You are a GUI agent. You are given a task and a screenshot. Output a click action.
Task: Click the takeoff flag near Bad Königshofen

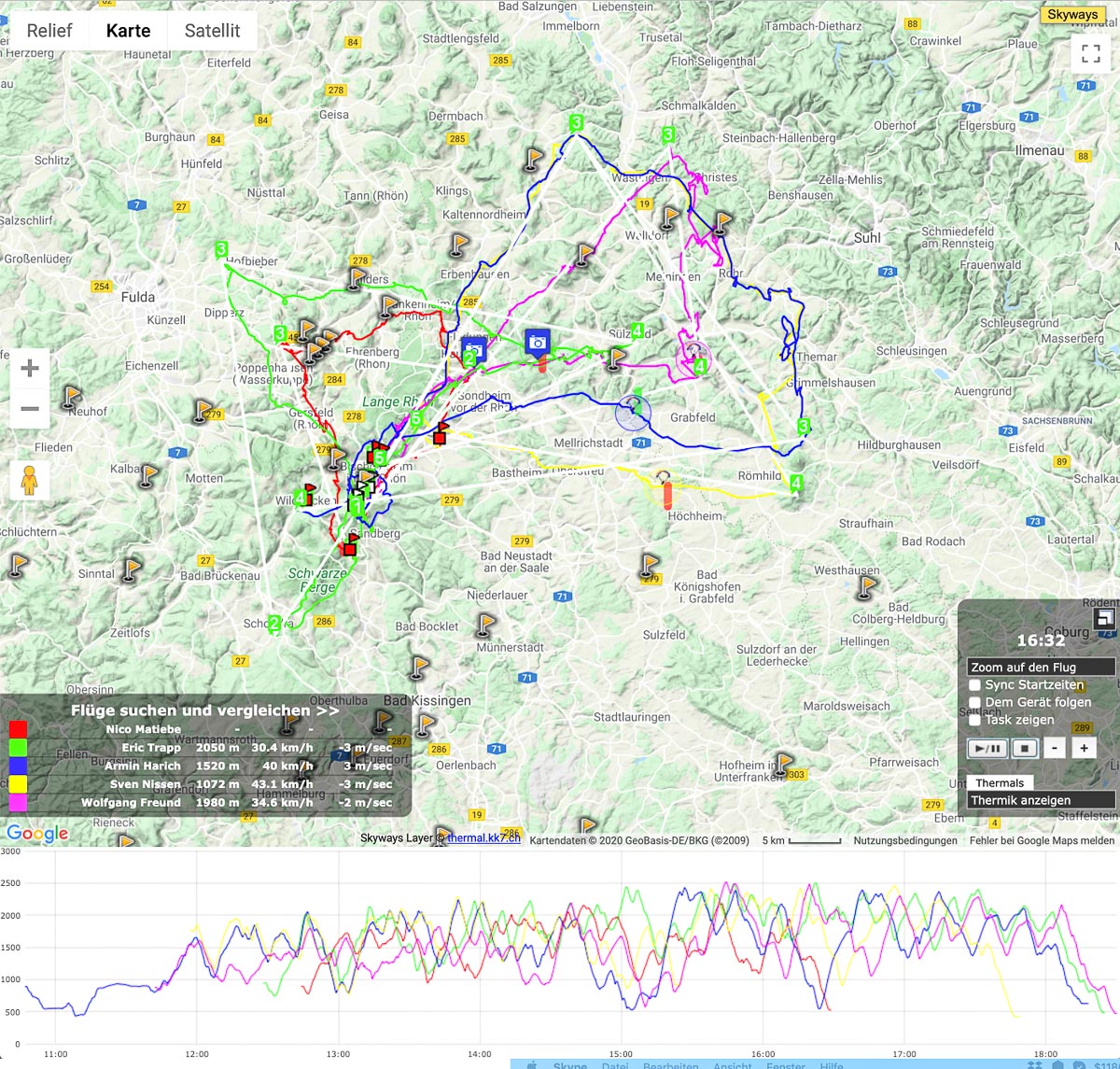(x=650, y=564)
